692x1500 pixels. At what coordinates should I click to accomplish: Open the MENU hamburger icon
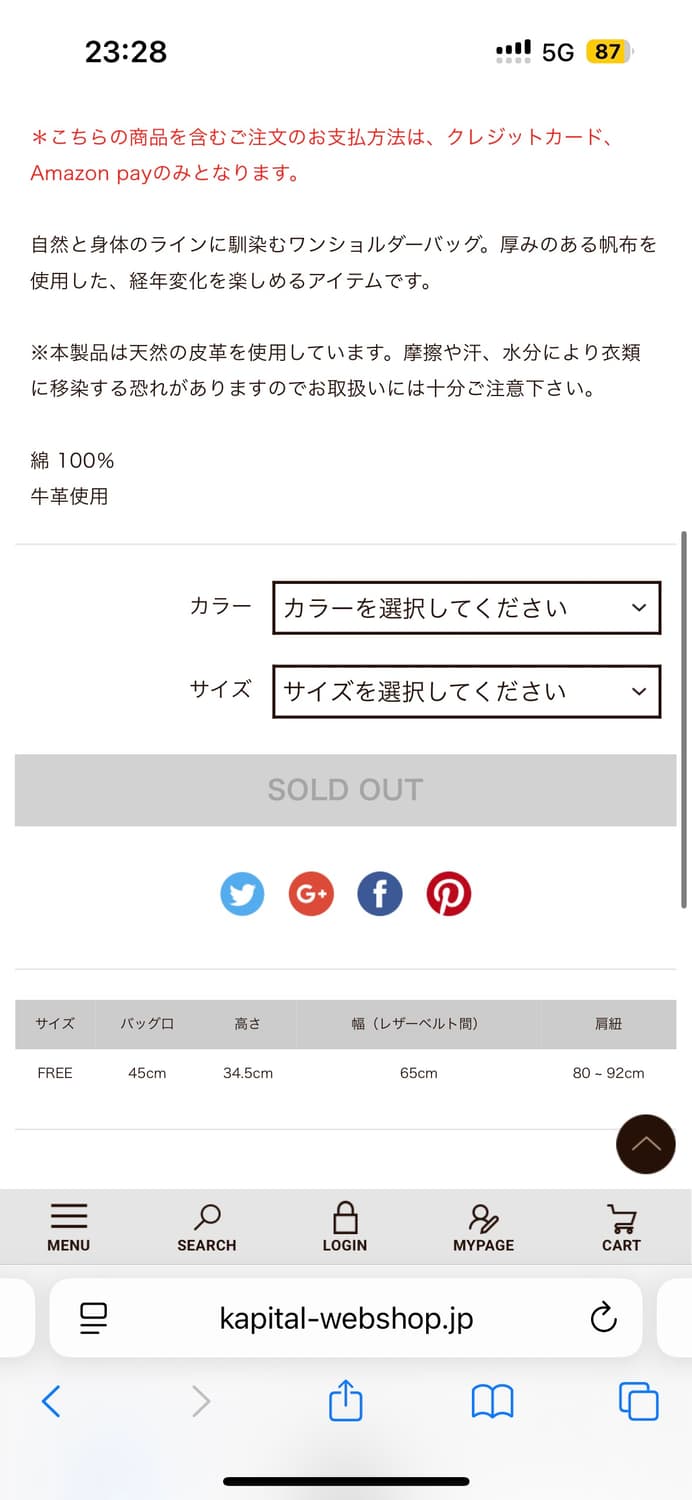pyautogui.click(x=68, y=1228)
